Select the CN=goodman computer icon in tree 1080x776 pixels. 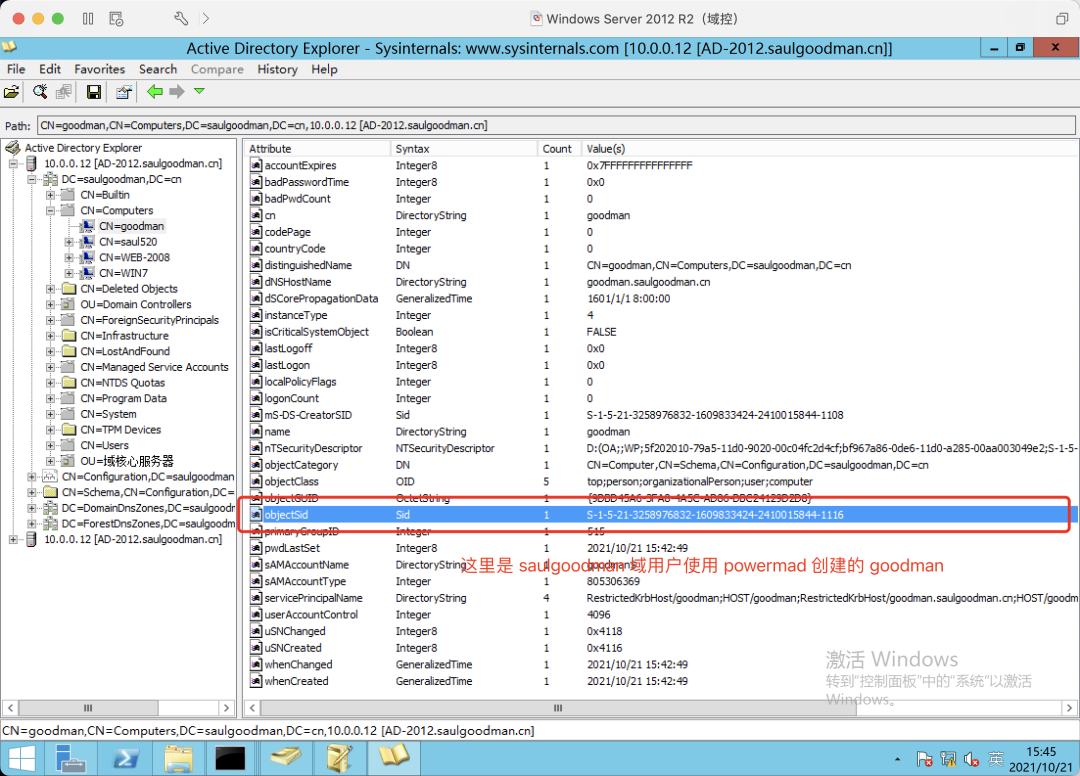point(87,226)
